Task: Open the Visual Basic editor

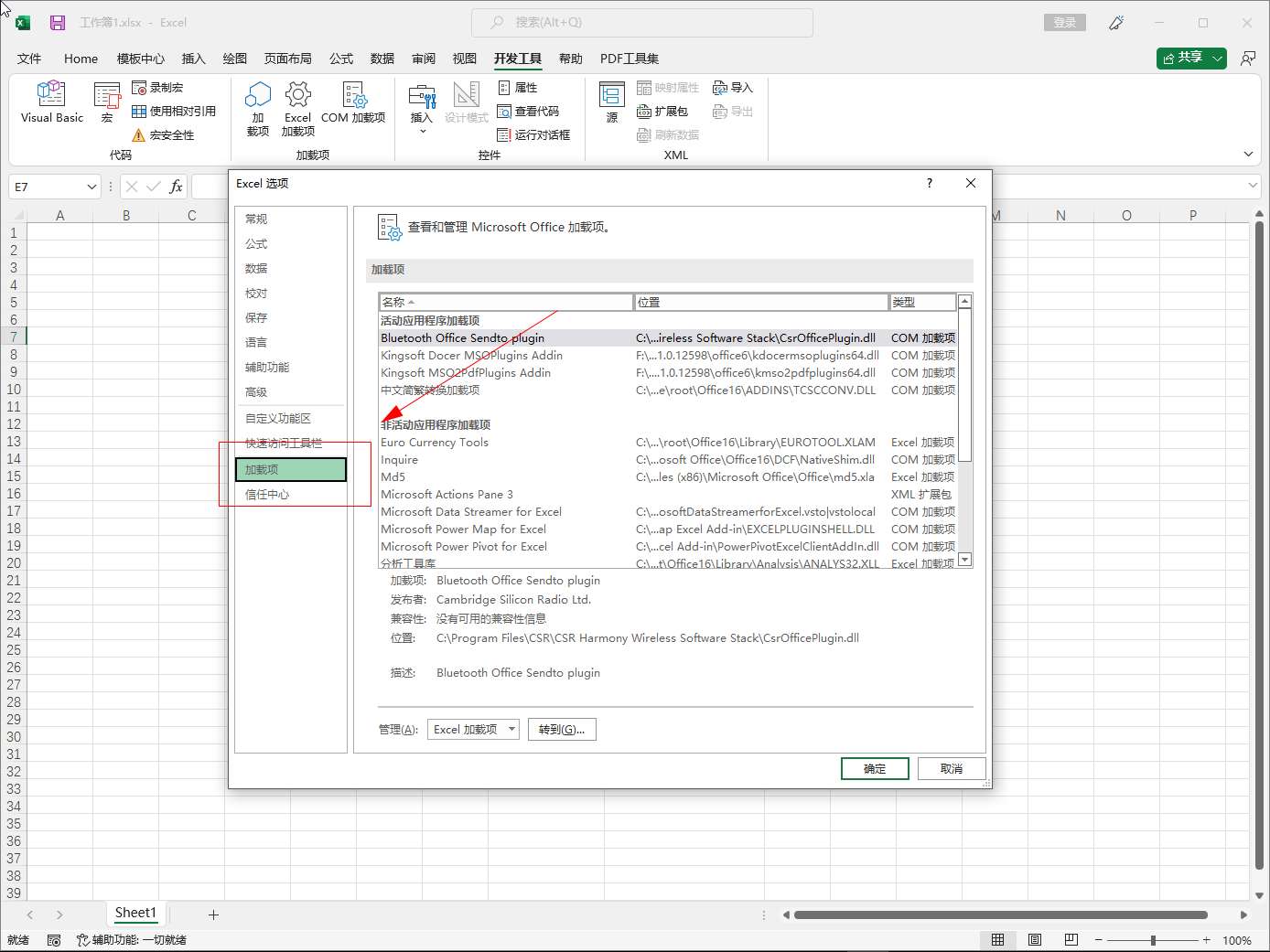Action: (x=51, y=102)
